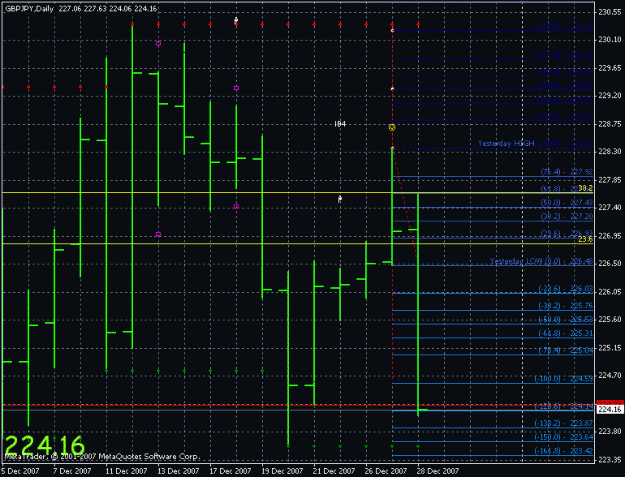Select the (-138.2) - 223.87 Fibonacci label
This screenshot has height=477, width=625.
tap(564, 424)
